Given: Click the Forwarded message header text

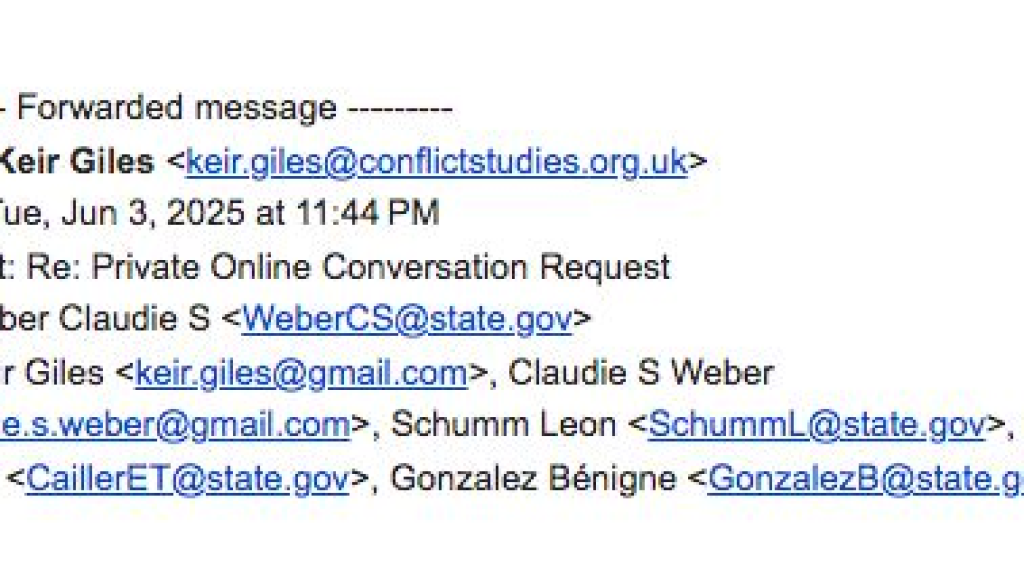Looking at the screenshot, I should click(x=176, y=108).
